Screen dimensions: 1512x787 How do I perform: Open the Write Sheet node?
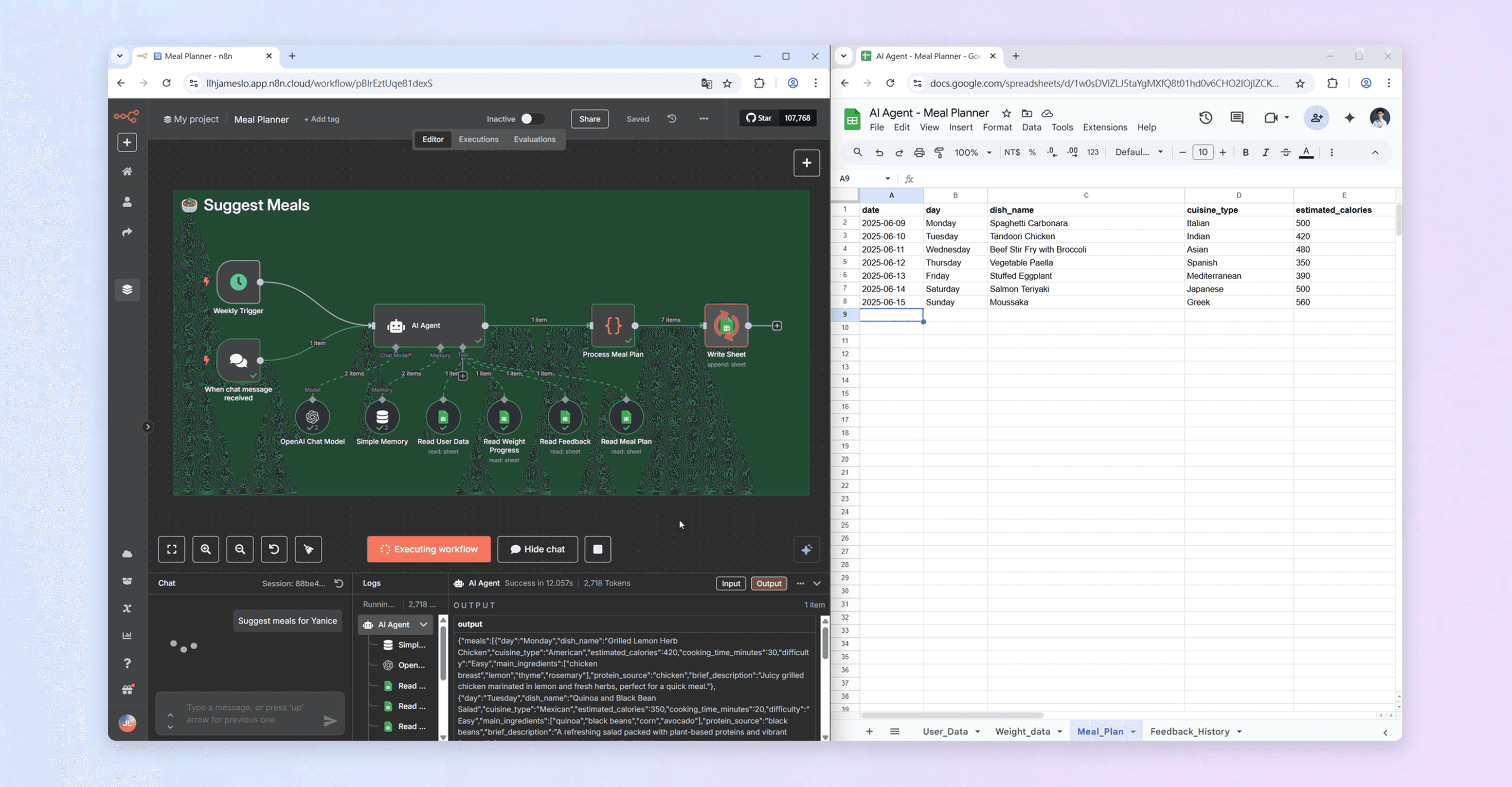pos(726,326)
